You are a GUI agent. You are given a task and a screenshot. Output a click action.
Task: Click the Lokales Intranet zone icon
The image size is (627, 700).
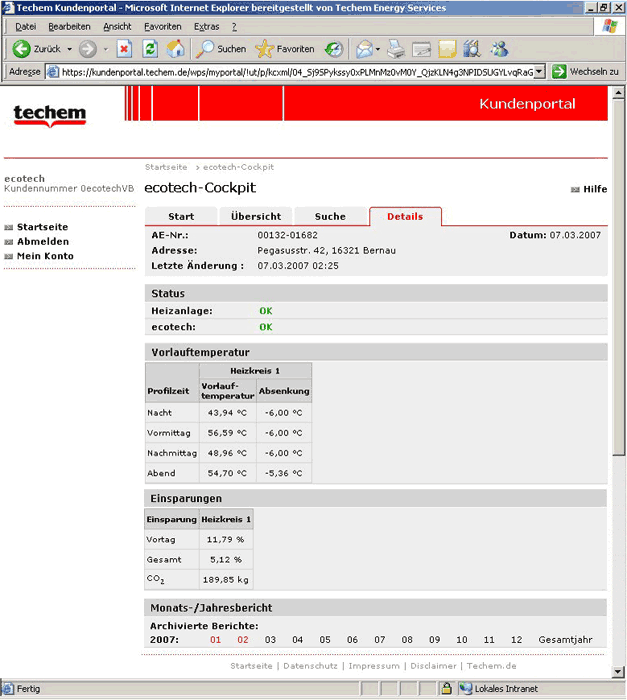click(466, 688)
